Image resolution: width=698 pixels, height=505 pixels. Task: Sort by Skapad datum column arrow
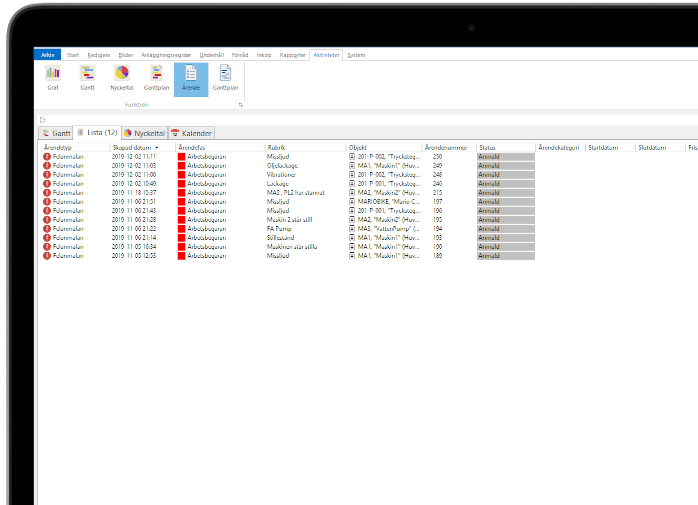click(x=157, y=147)
